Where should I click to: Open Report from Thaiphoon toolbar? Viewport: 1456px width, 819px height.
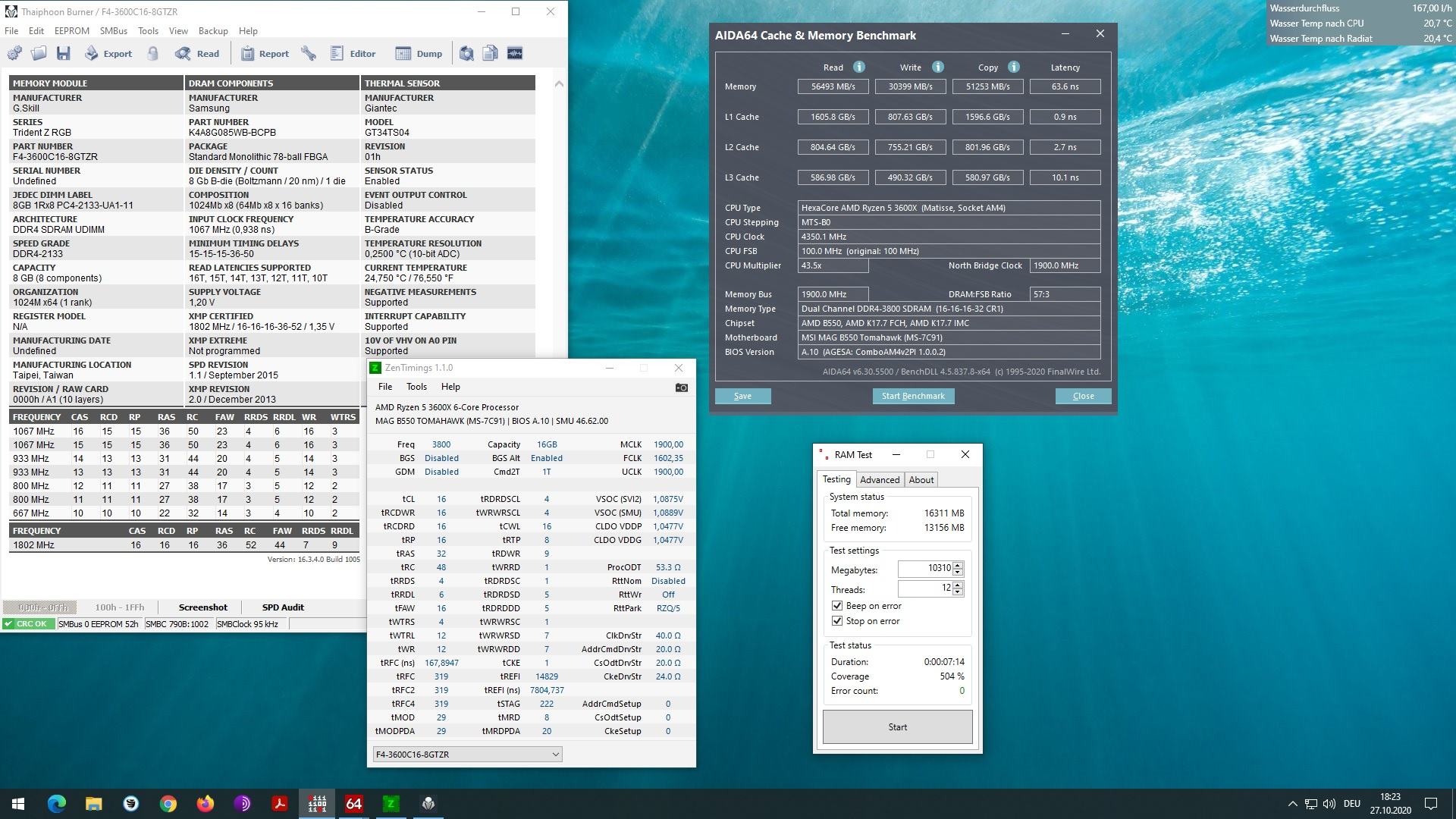265,54
